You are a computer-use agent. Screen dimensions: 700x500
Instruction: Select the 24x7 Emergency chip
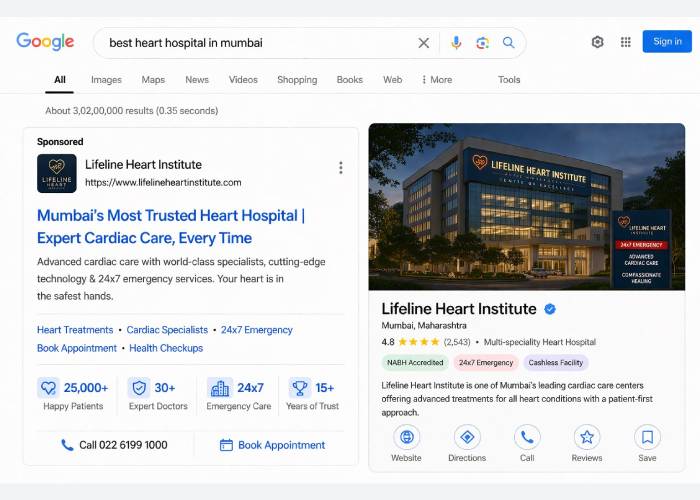pos(486,362)
